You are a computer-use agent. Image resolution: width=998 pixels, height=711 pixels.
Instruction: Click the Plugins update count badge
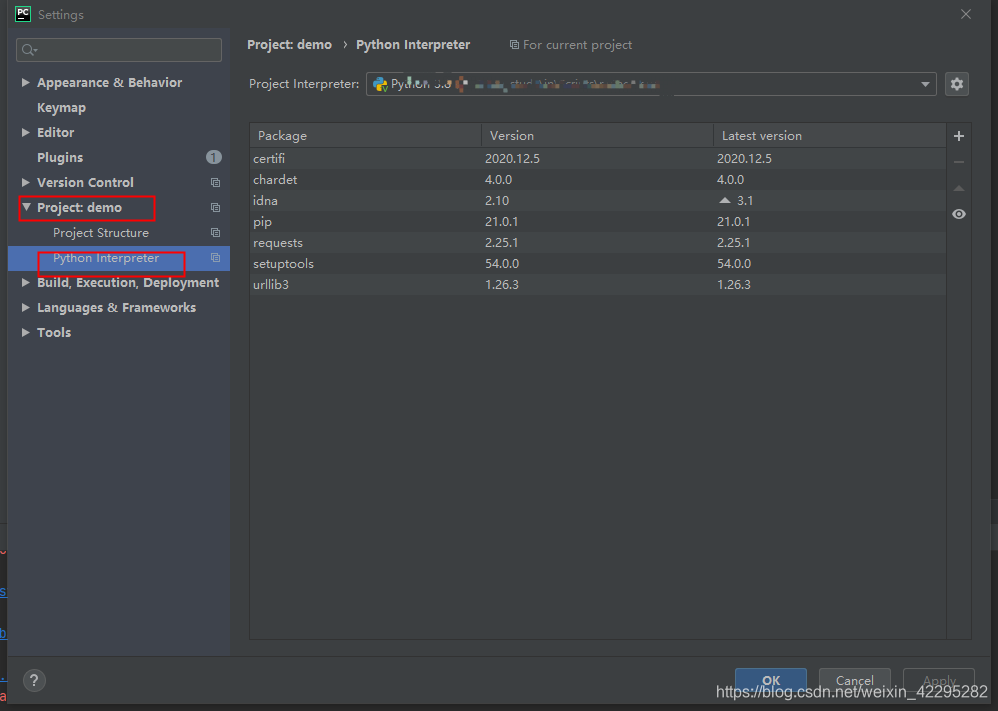[x=214, y=157]
